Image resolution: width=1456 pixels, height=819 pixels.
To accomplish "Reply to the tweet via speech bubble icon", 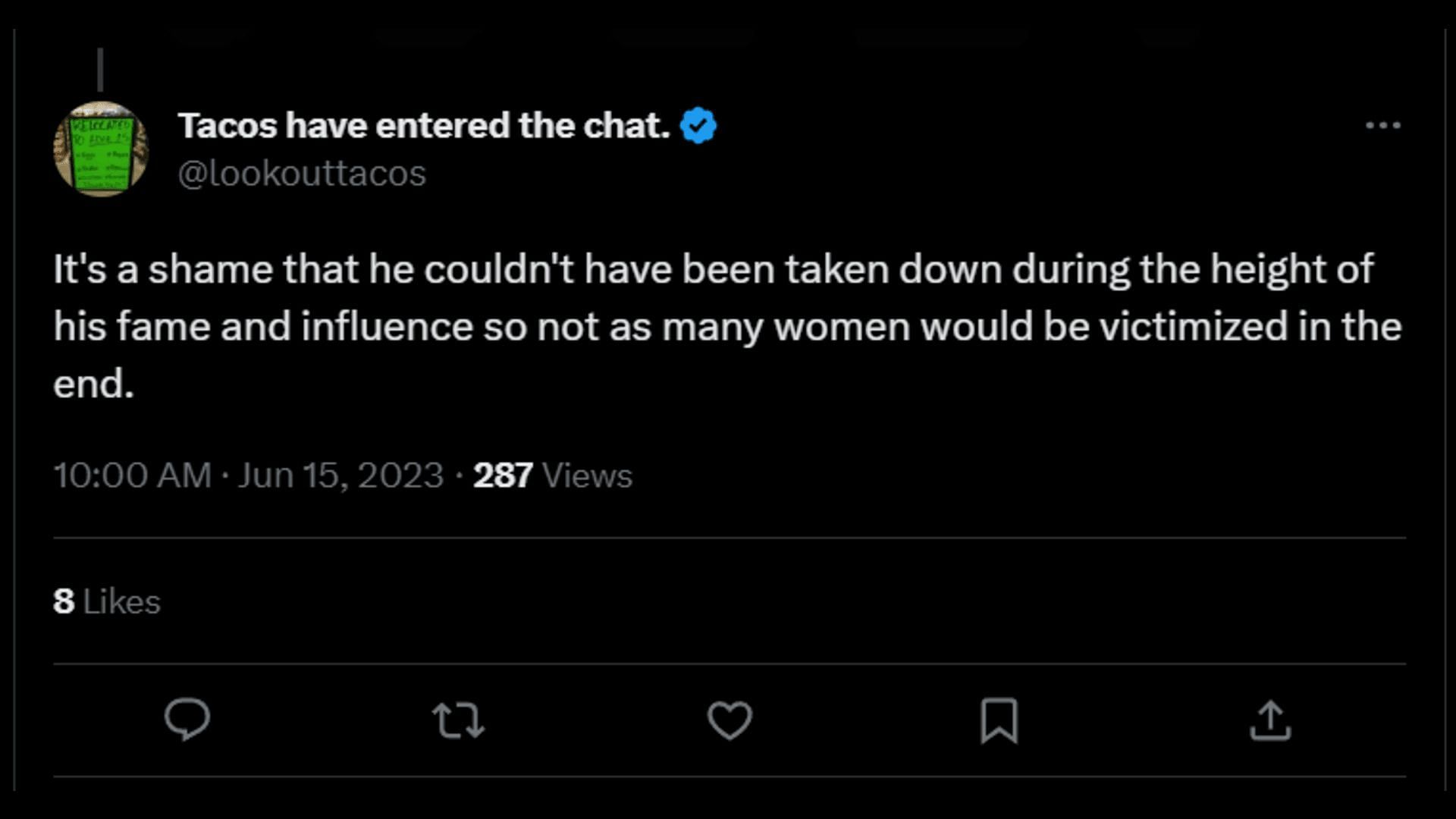I will [187, 719].
